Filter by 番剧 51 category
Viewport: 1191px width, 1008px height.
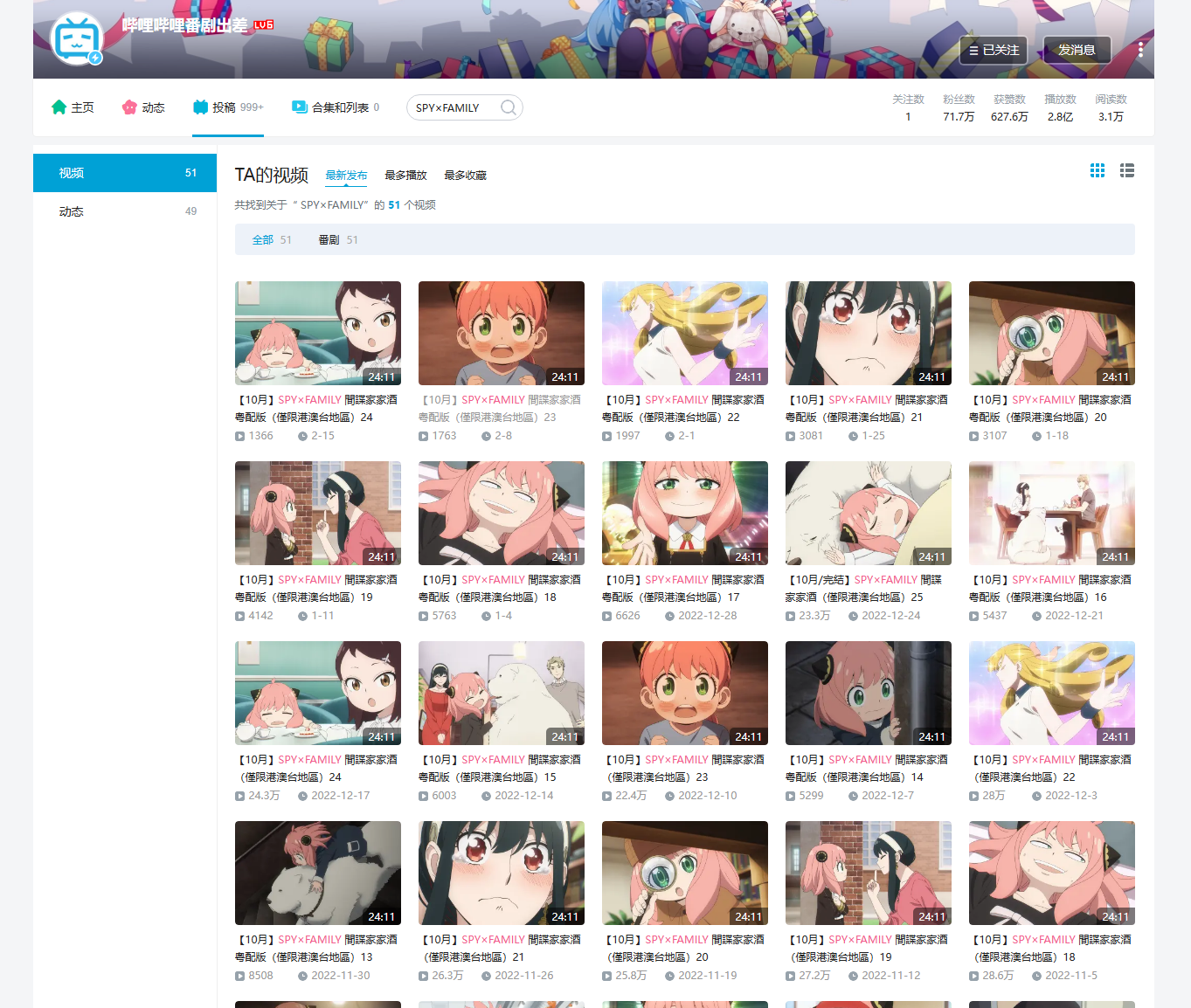[338, 239]
